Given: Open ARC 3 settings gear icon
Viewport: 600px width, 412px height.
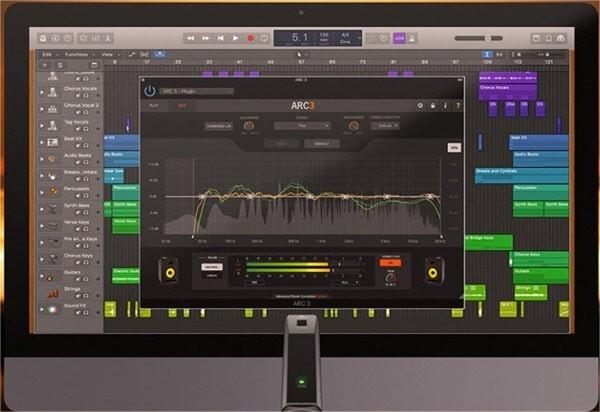Looking at the screenshot, I should (x=419, y=105).
